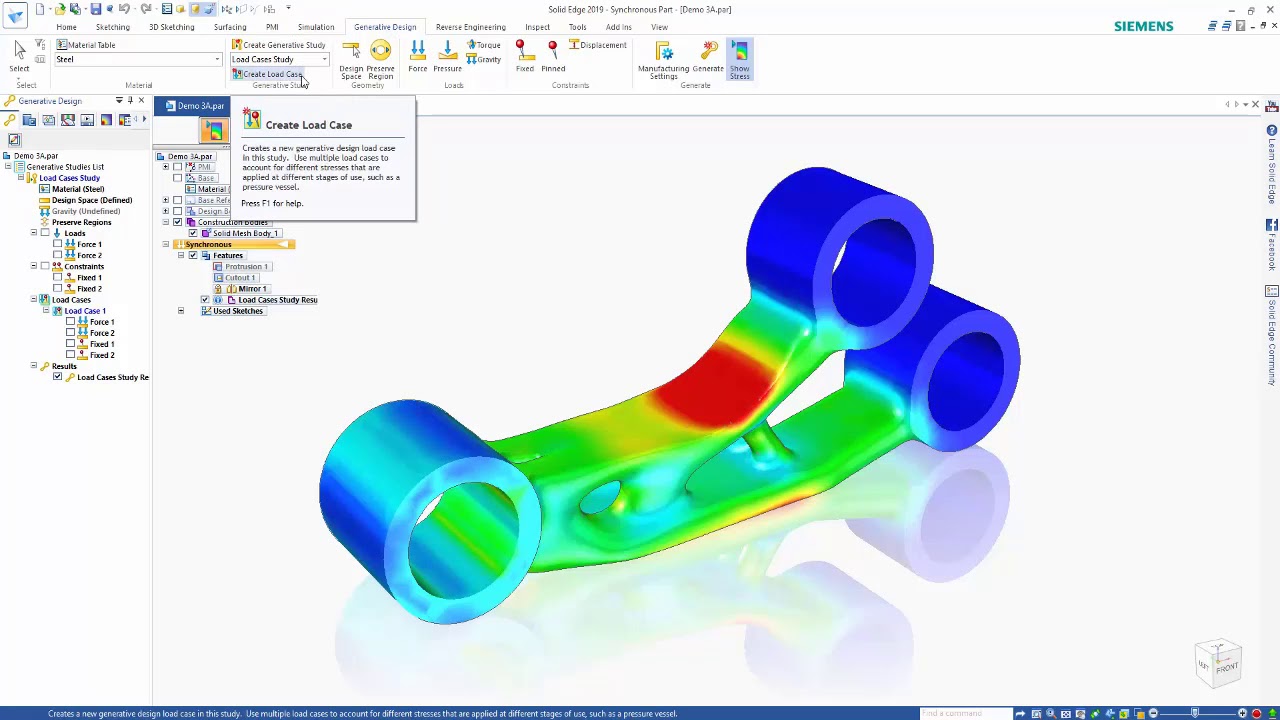
Task: Select Design Space (Defined) tree item
Action: coord(92,200)
